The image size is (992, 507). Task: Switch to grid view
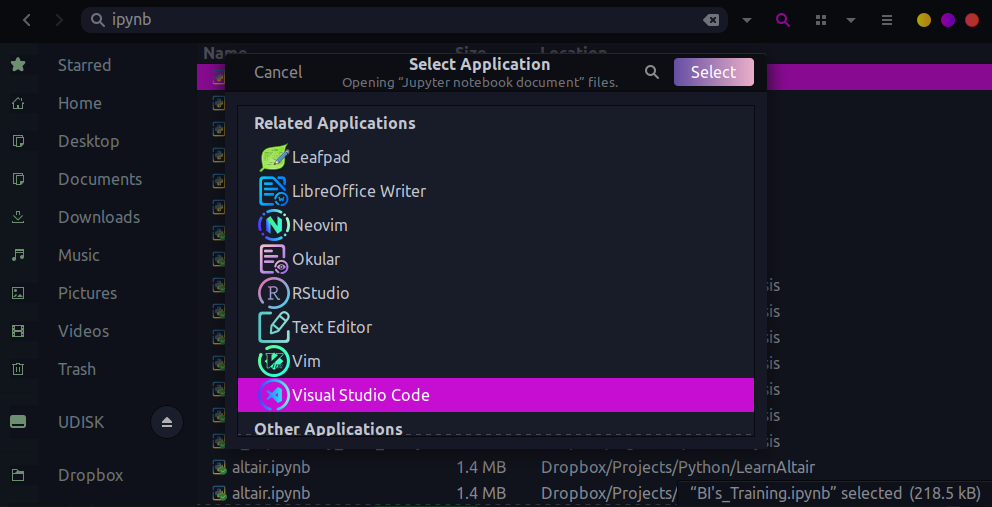(821, 20)
